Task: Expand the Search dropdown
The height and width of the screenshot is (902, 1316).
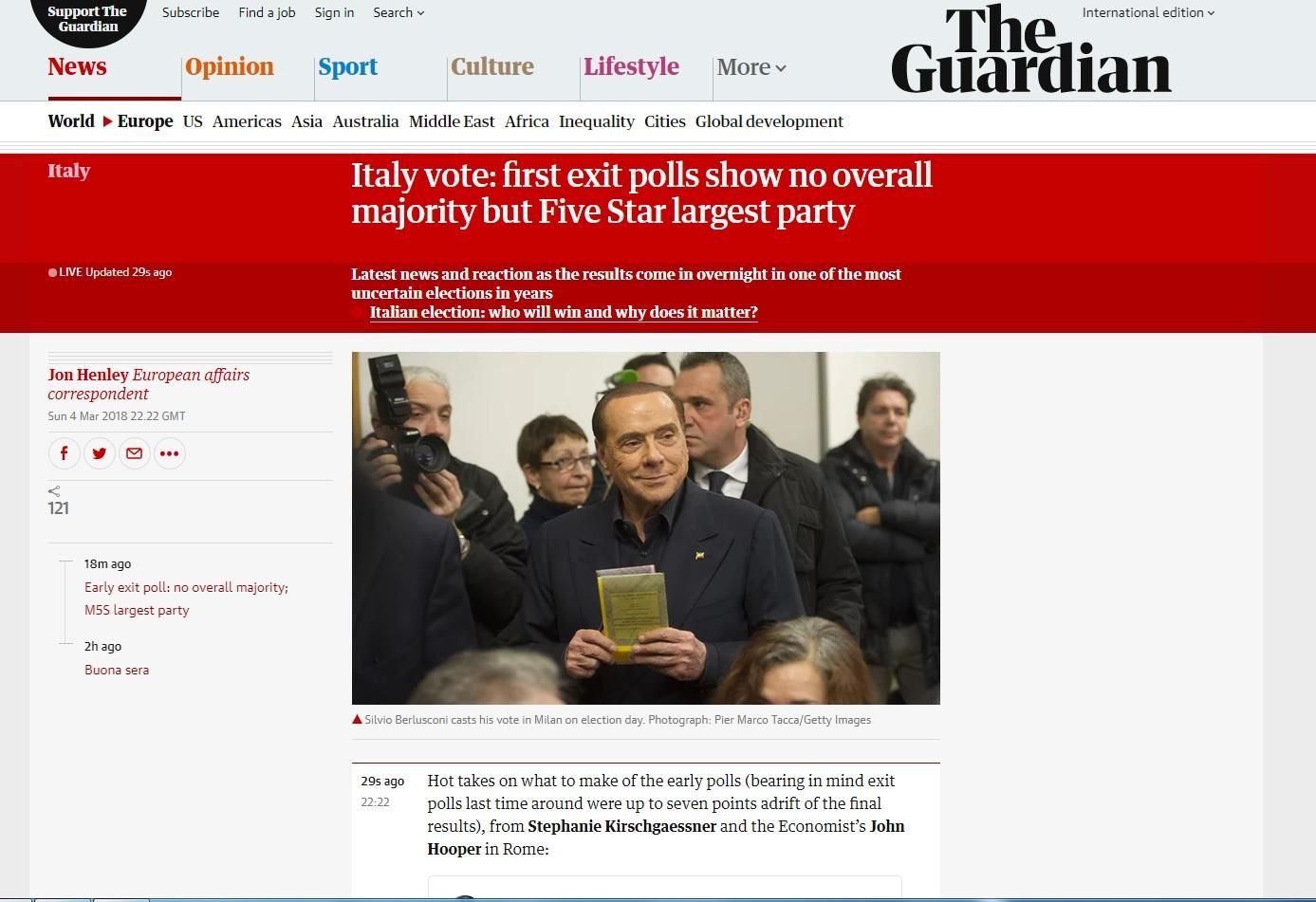Action: click(399, 12)
